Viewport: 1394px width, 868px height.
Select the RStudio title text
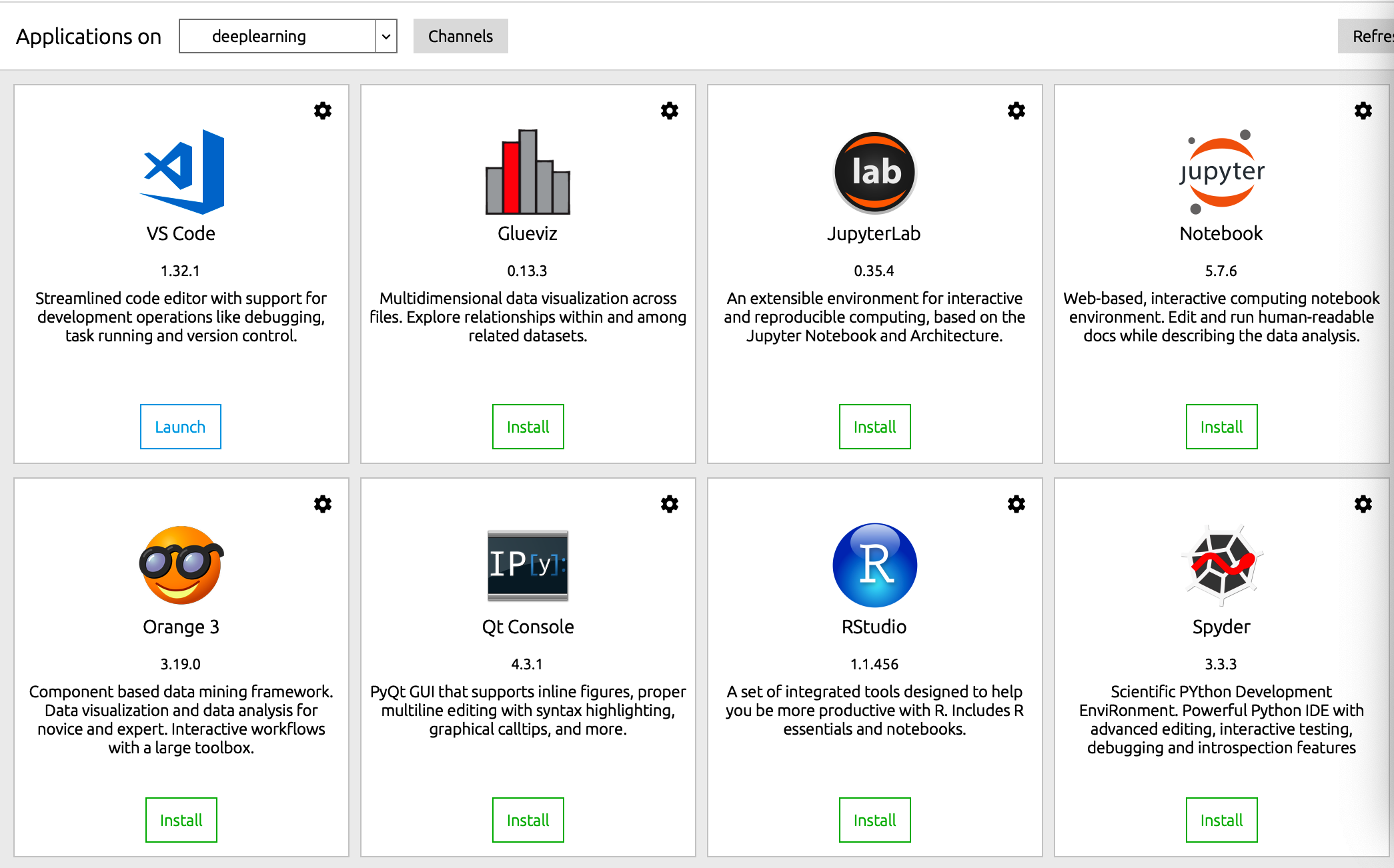tap(874, 627)
